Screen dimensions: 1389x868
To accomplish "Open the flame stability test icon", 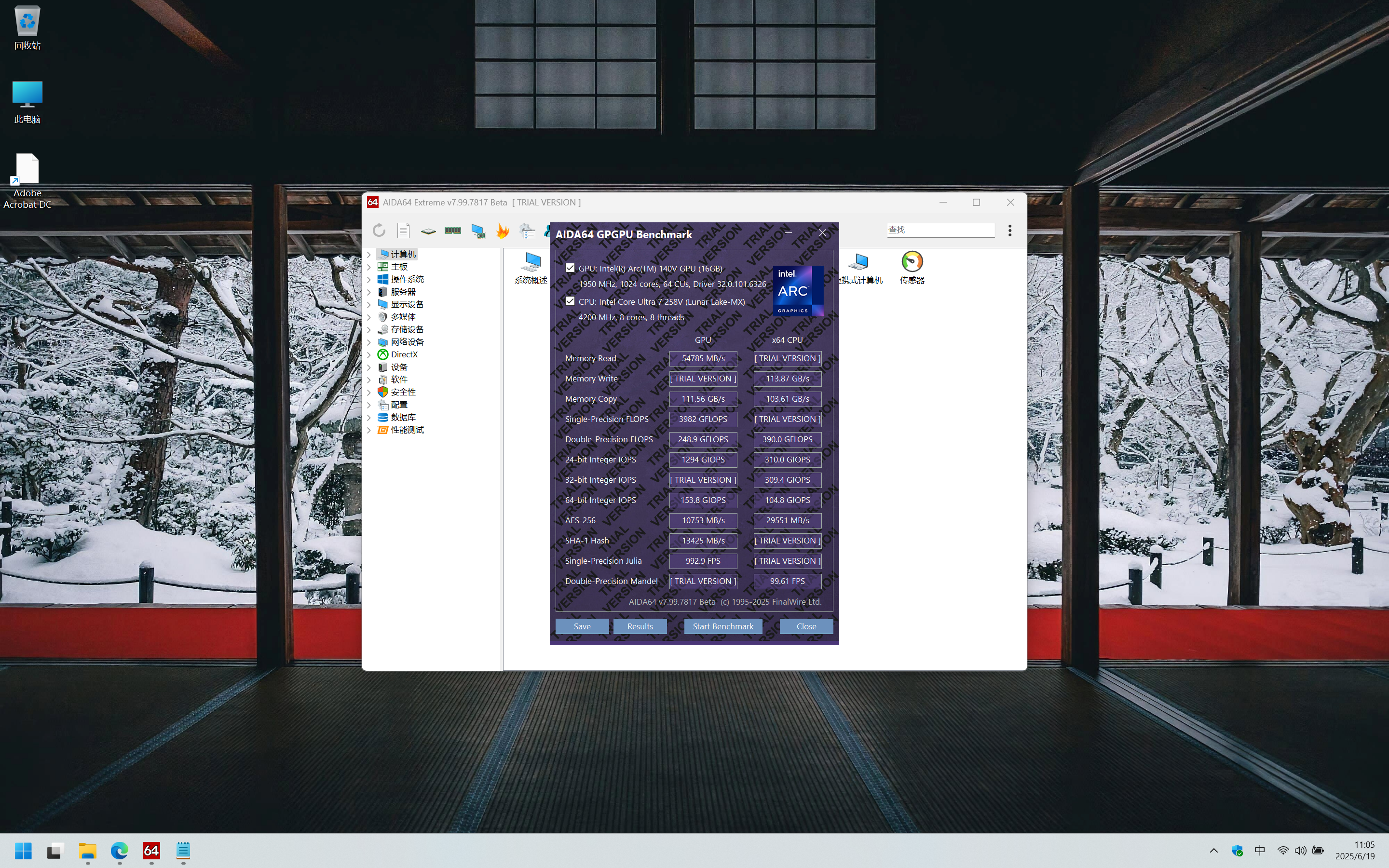I will pyautogui.click(x=503, y=231).
